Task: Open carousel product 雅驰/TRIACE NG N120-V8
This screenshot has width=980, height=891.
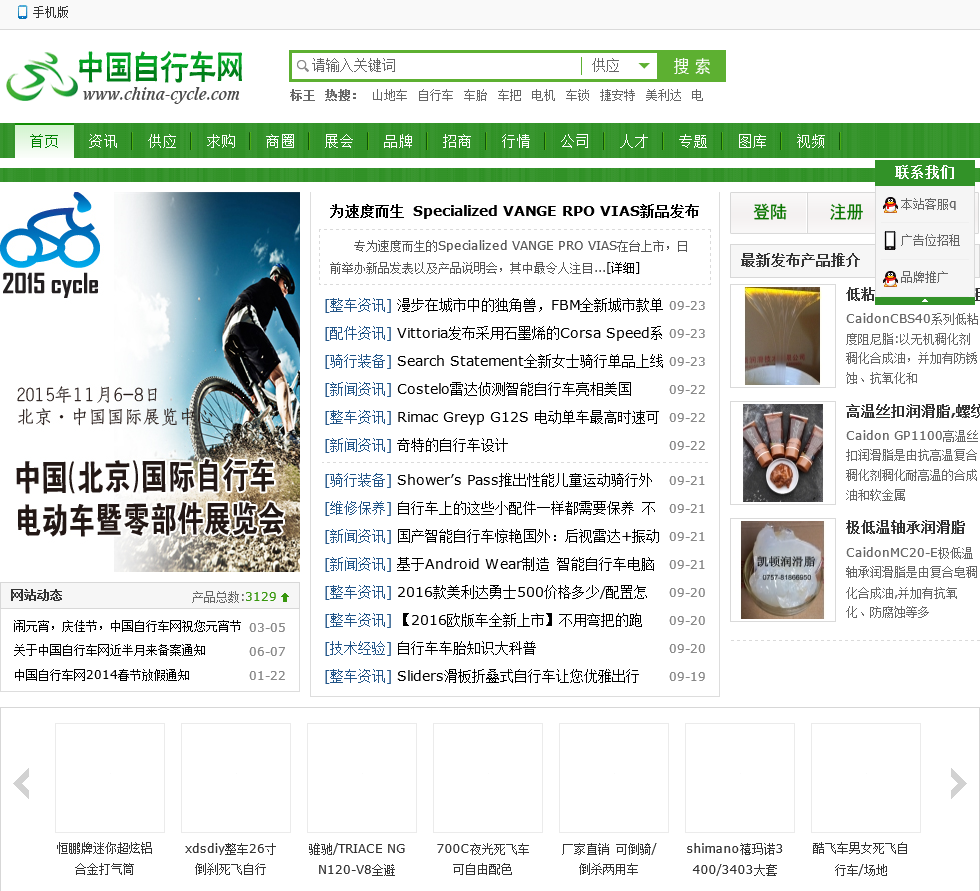Action: coord(357,859)
